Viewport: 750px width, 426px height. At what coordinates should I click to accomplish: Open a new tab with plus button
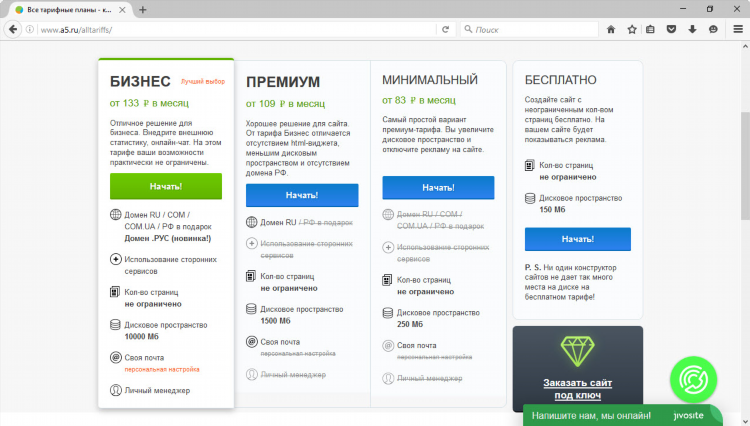143,10
